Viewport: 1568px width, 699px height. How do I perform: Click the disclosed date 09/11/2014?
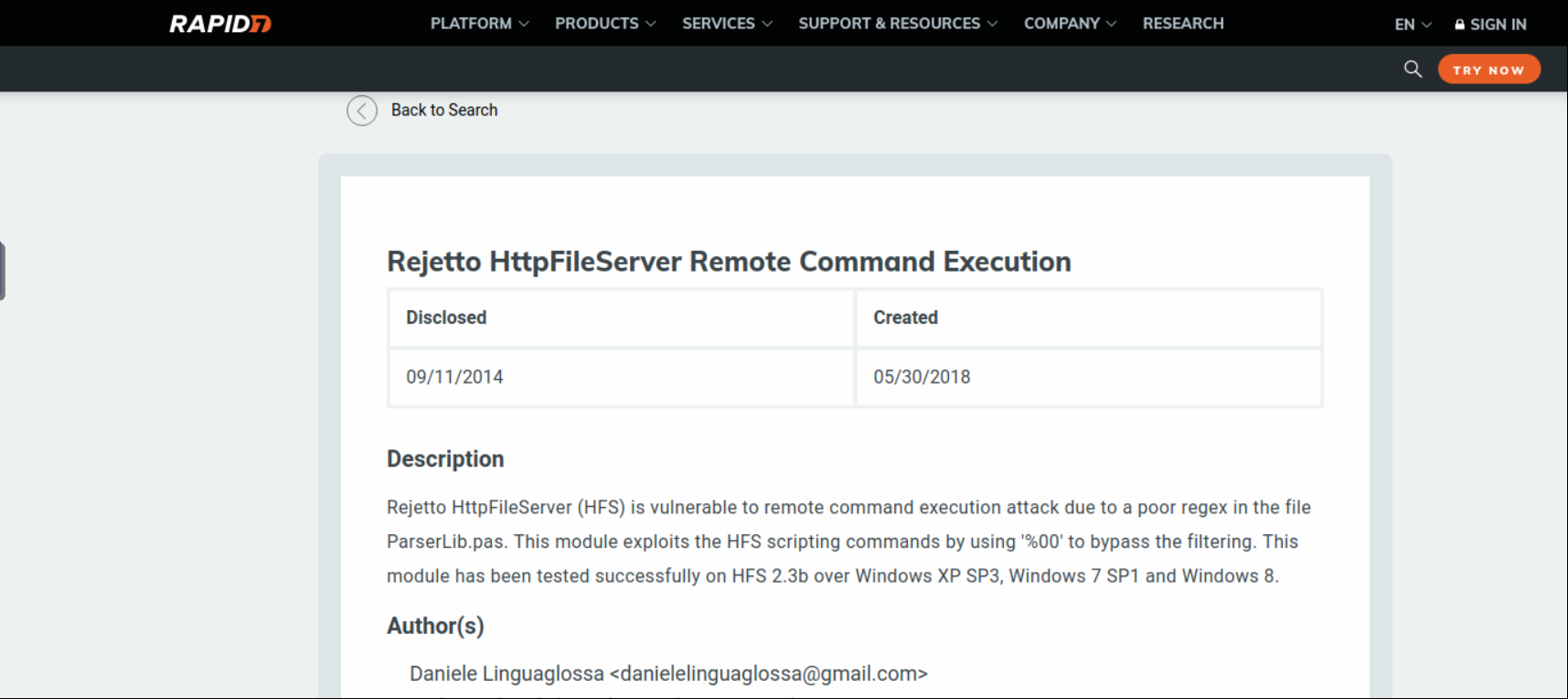click(x=454, y=377)
